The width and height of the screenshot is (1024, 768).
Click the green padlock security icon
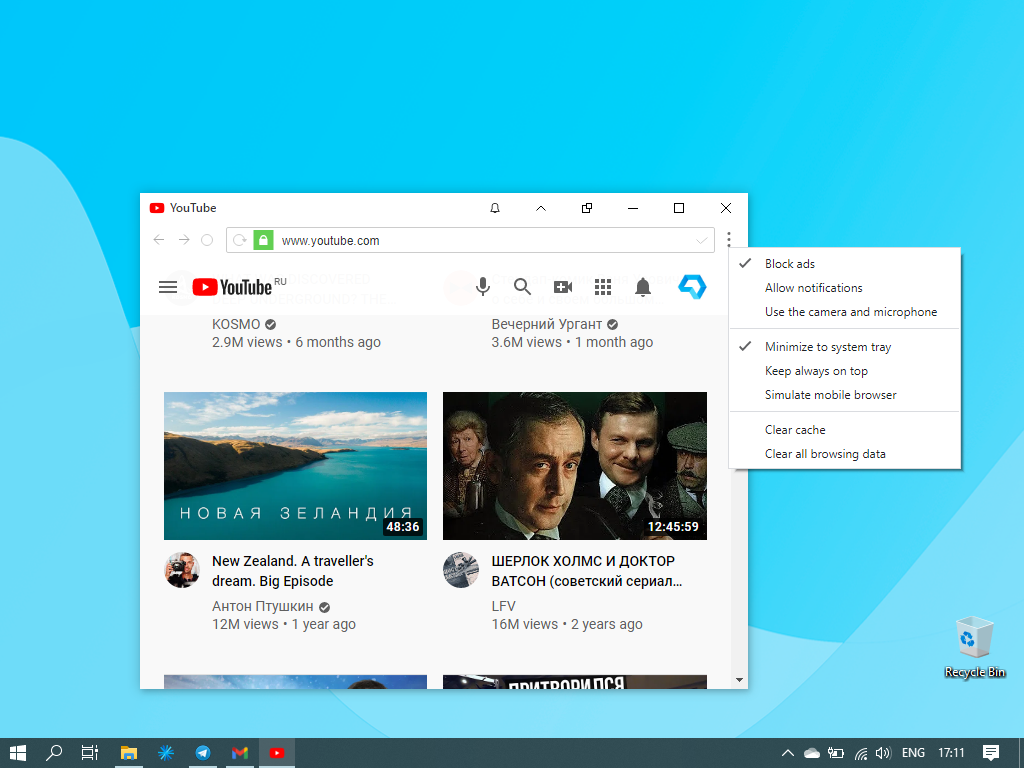click(x=263, y=240)
